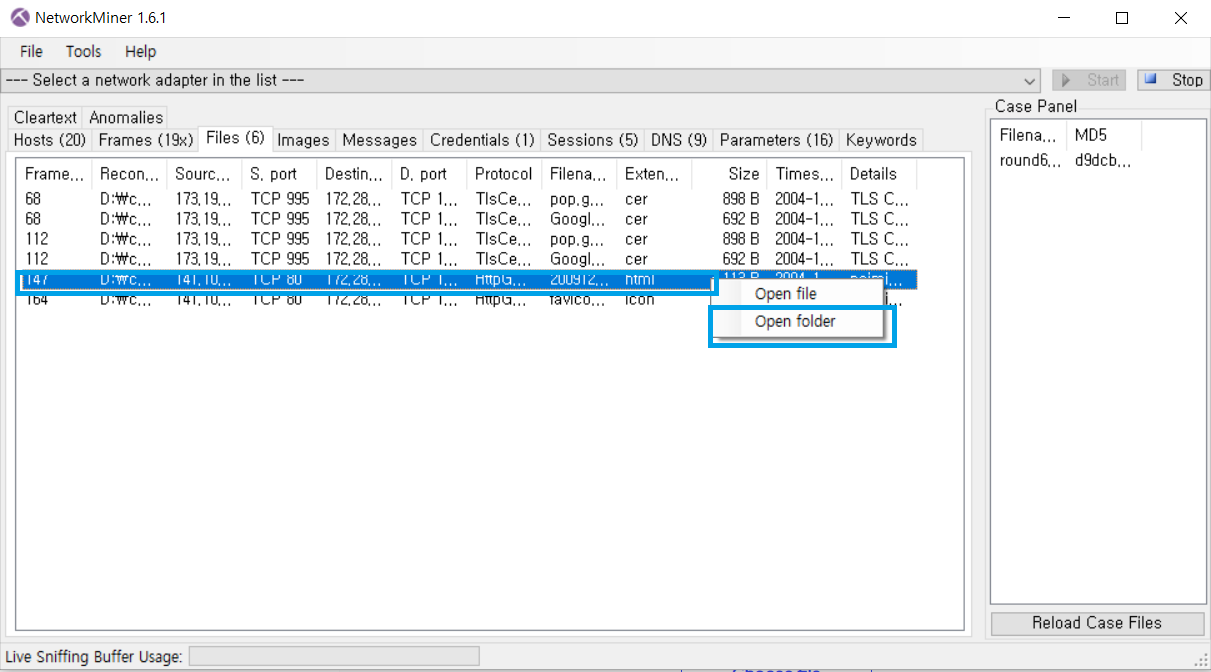Sort by the S. port column header

click(279, 174)
